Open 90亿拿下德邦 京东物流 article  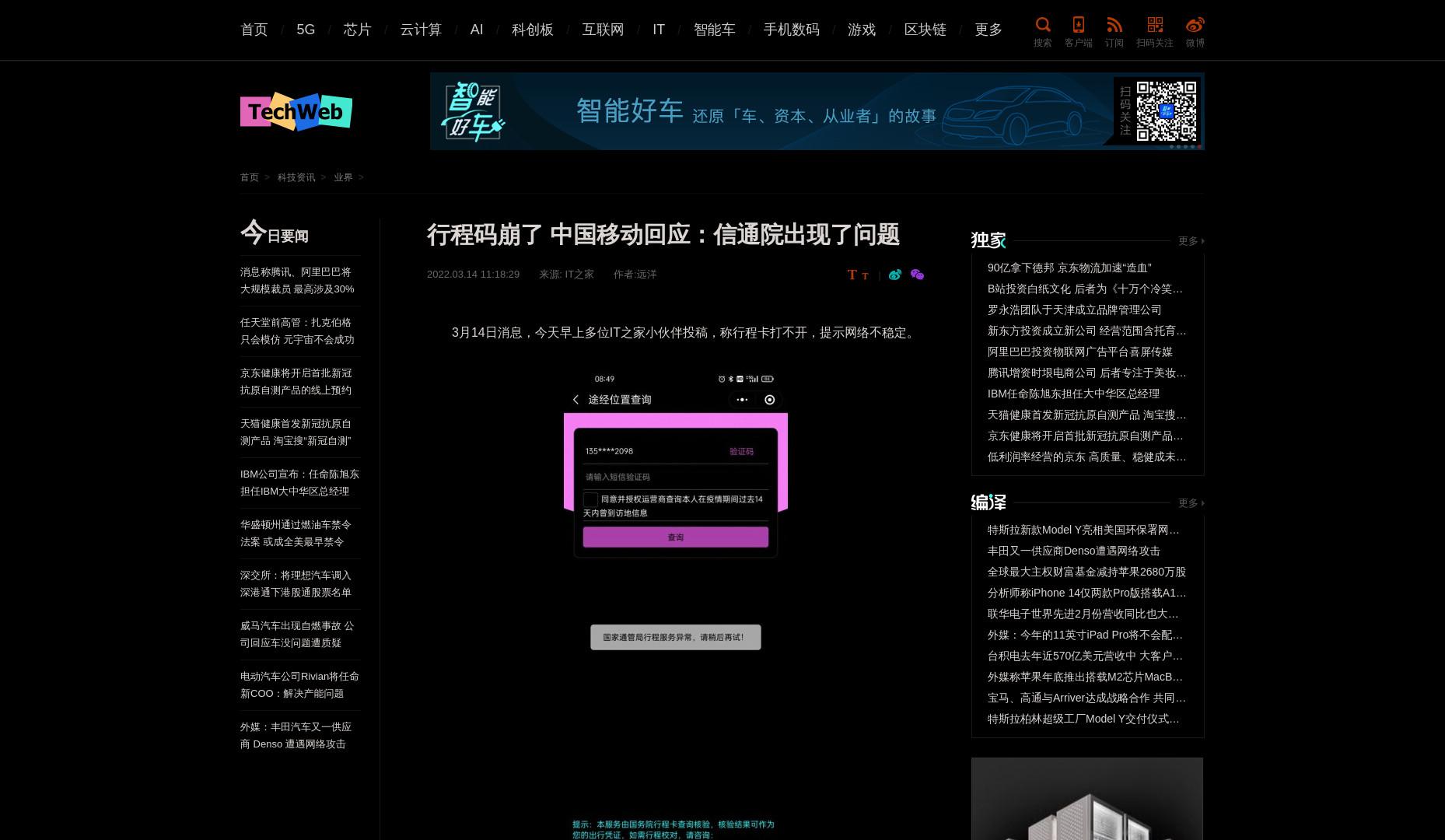[1069, 268]
